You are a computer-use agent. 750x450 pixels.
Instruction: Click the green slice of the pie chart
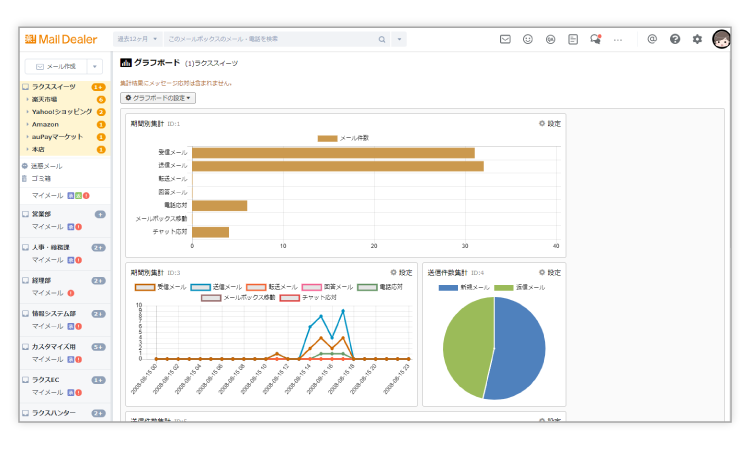466,347
